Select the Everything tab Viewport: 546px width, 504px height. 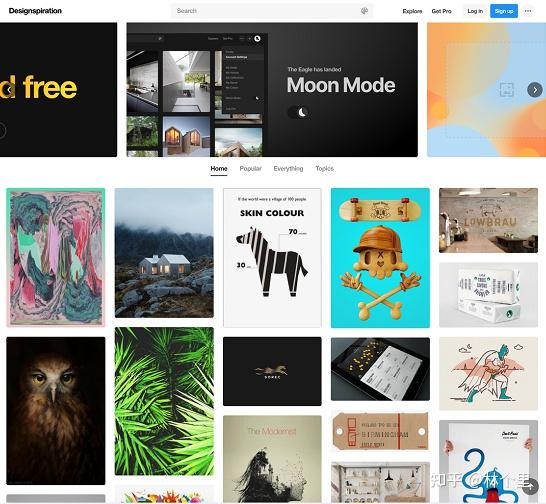[288, 169]
